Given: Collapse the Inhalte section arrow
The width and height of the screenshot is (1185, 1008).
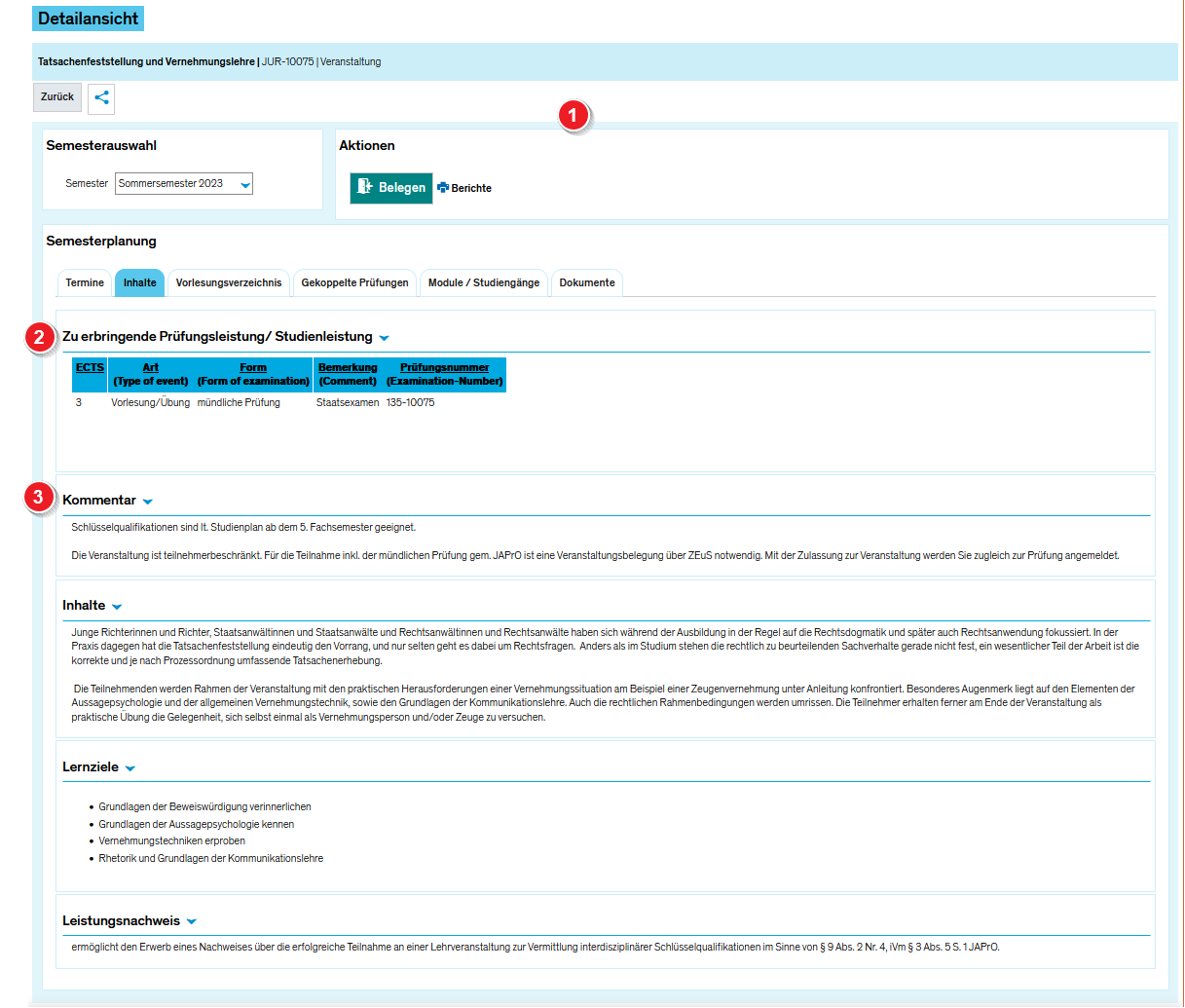Looking at the screenshot, I should pyautogui.click(x=117, y=607).
